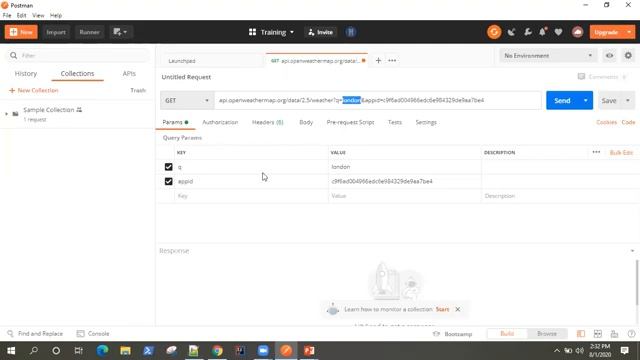
Task: Click the New button
Action: (x=21, y=32)
